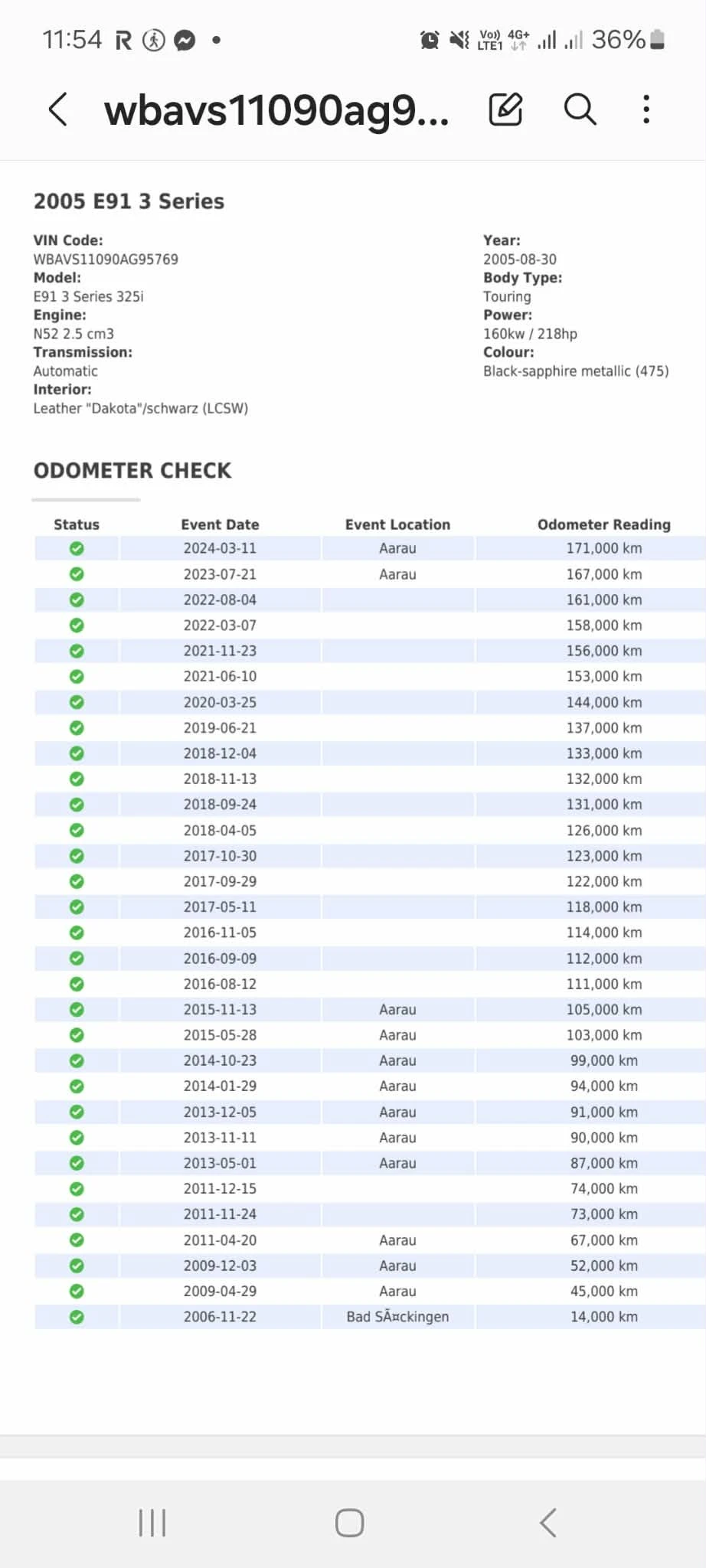Tap the Messenger notification icon

pos(185,40)
